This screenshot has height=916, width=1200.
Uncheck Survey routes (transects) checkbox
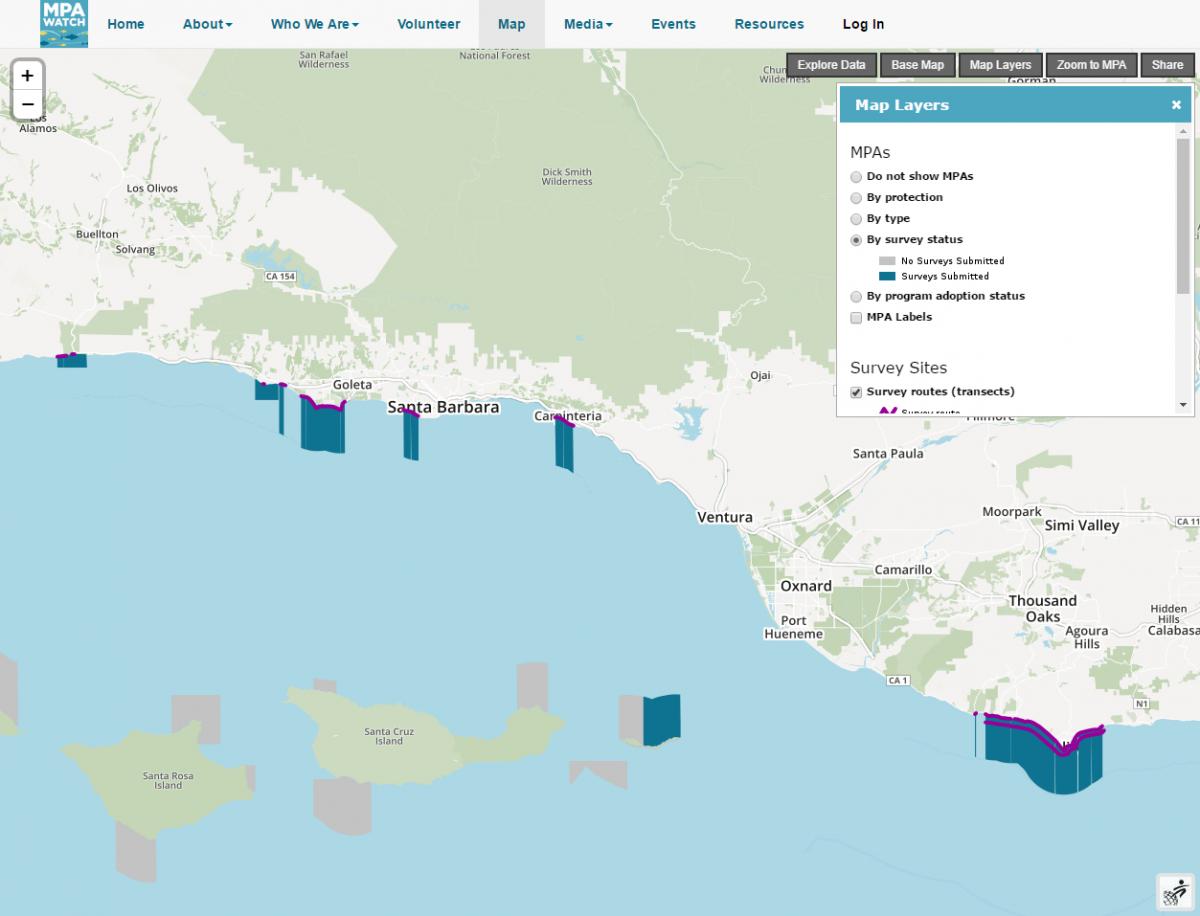856,392
